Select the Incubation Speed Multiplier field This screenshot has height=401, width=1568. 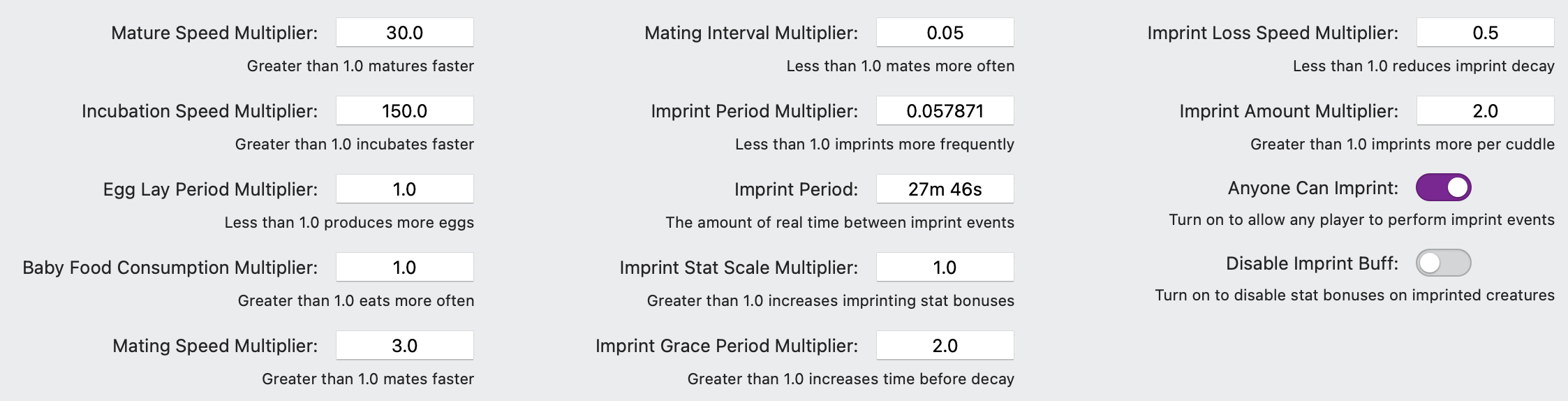(x=405, y=111)
